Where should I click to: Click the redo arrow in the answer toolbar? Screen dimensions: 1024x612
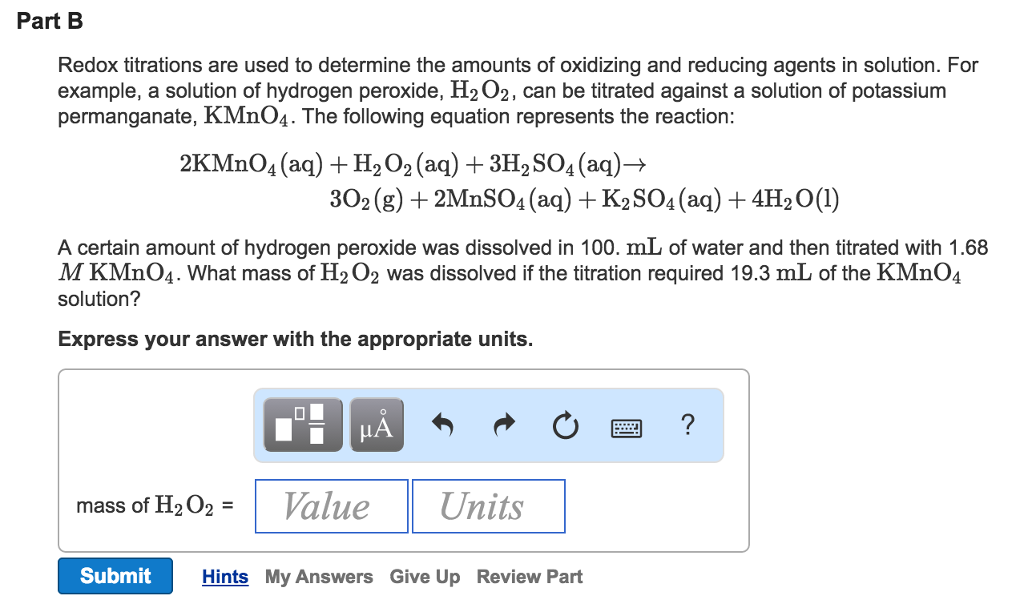(x=504, y=424)
